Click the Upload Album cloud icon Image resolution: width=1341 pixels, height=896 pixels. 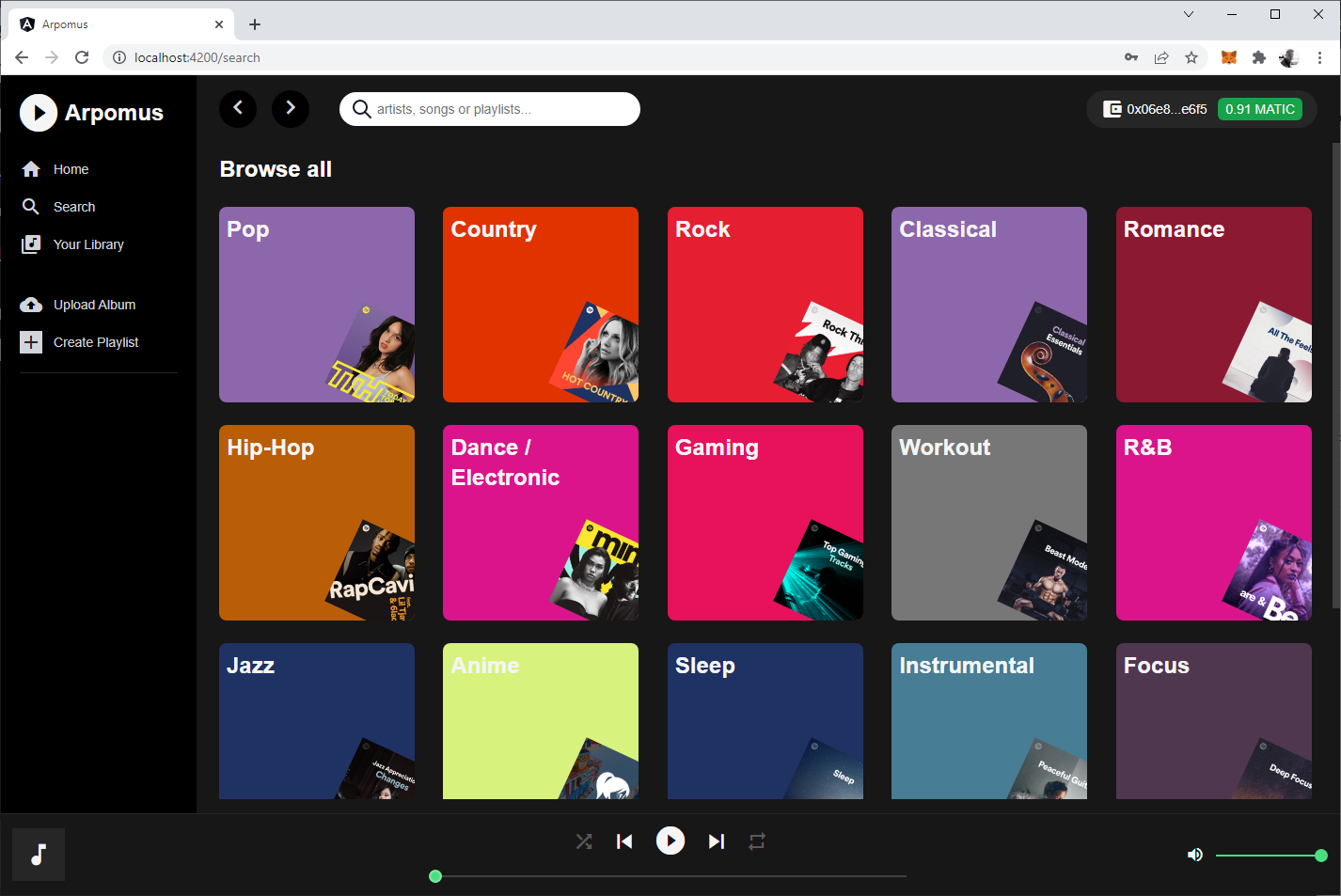point(31,305)
